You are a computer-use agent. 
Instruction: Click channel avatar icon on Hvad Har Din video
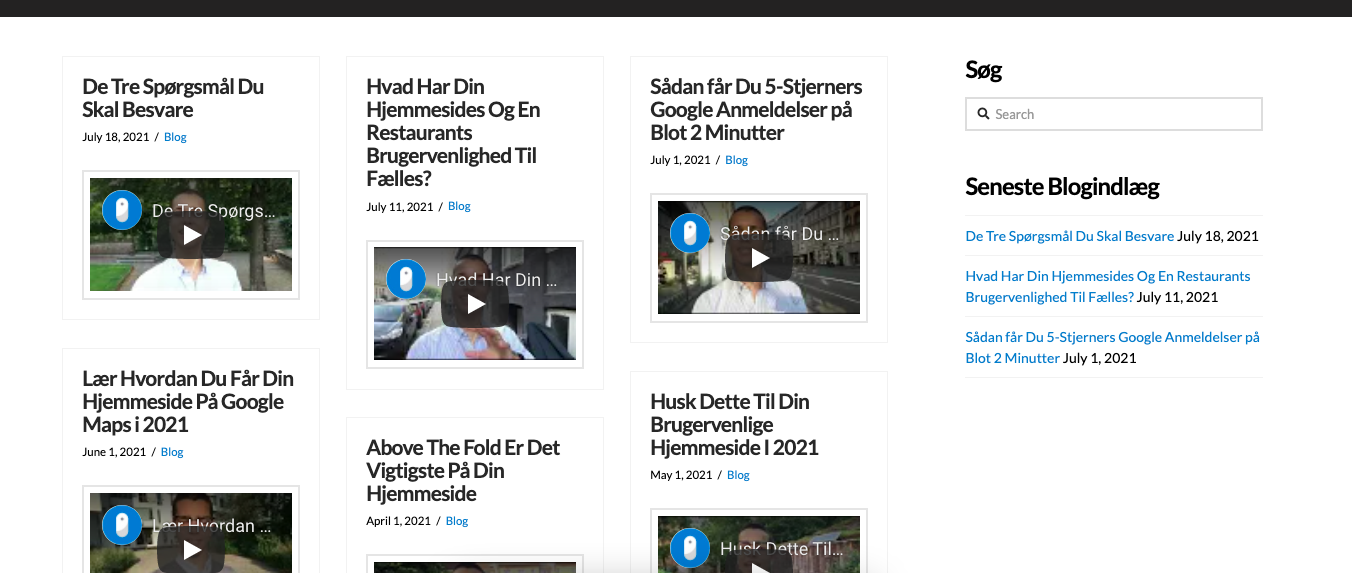point(406,280)
